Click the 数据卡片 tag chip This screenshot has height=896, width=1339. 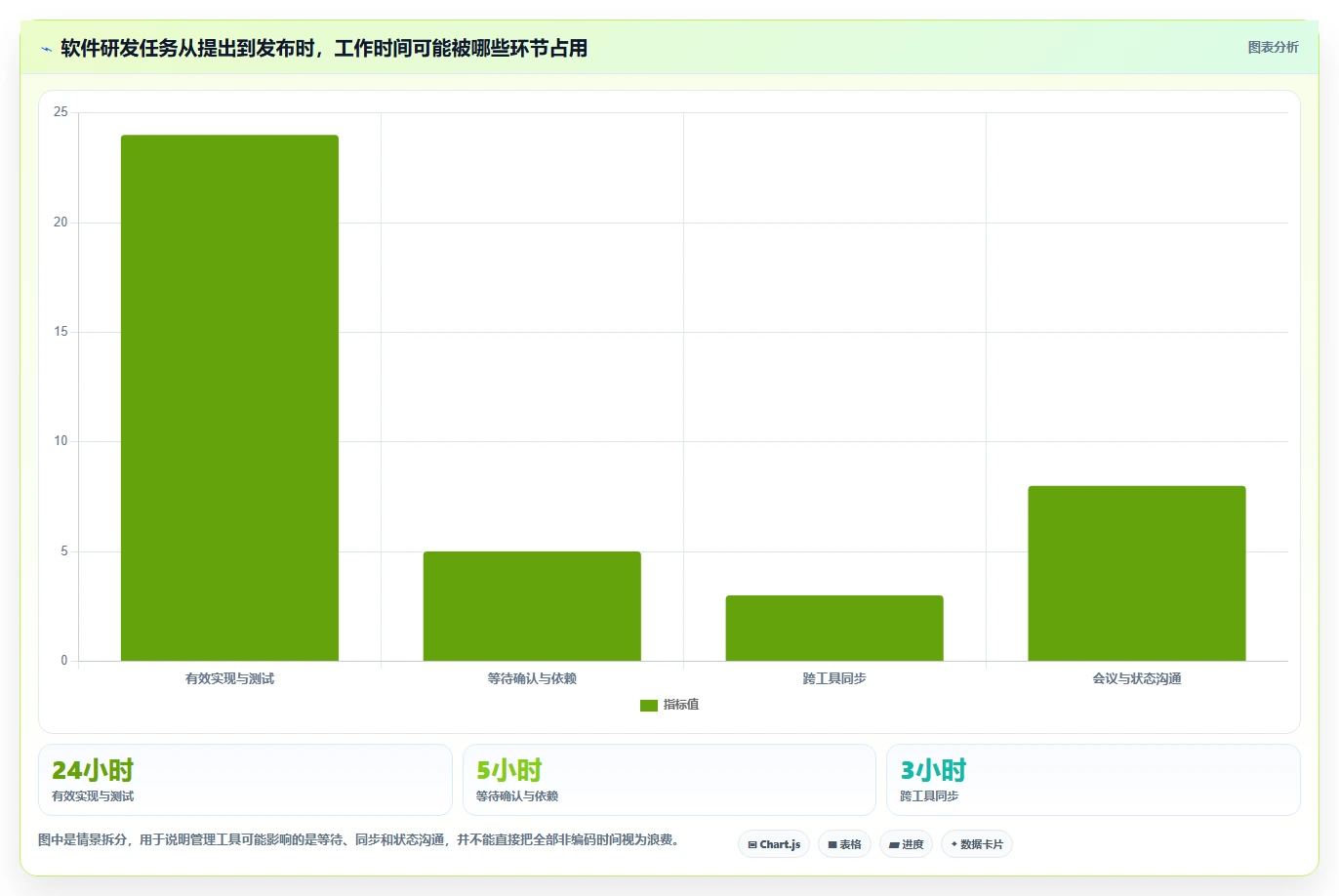point(977,844)
